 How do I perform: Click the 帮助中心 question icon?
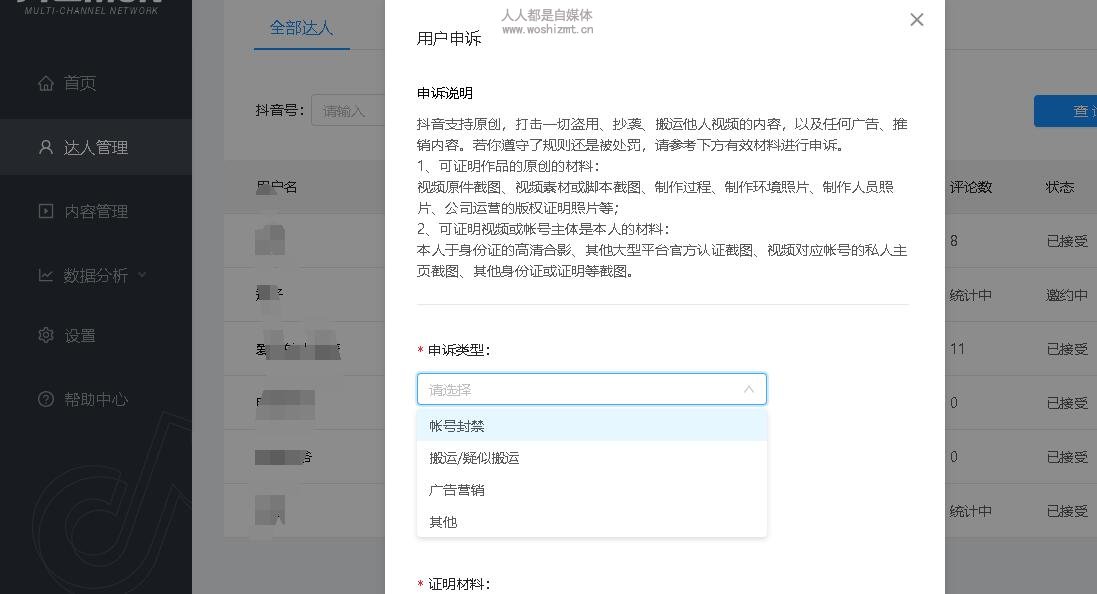45,399
